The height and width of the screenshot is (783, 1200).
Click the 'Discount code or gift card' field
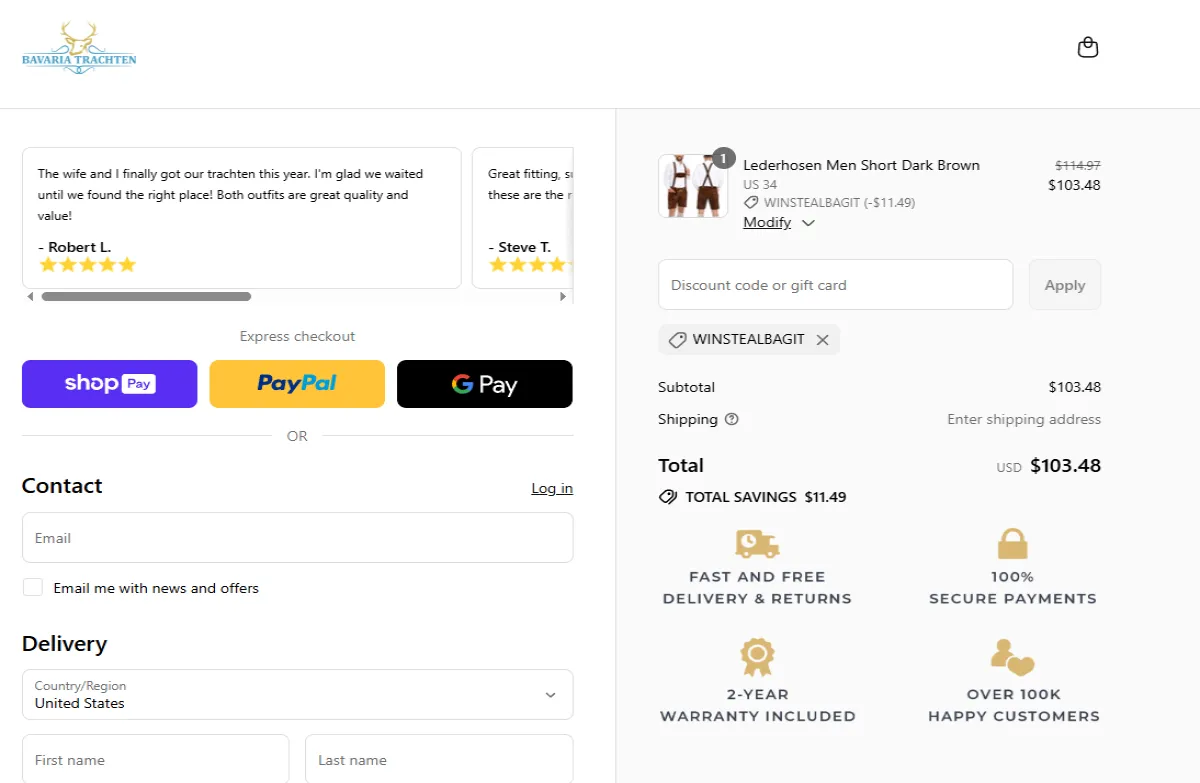tap(835, 284)
